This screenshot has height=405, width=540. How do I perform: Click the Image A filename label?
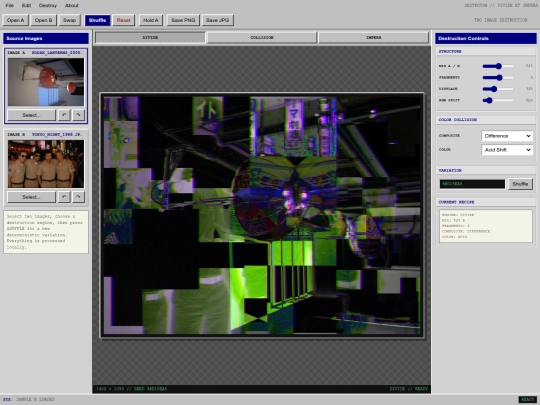tap(57, 52)
